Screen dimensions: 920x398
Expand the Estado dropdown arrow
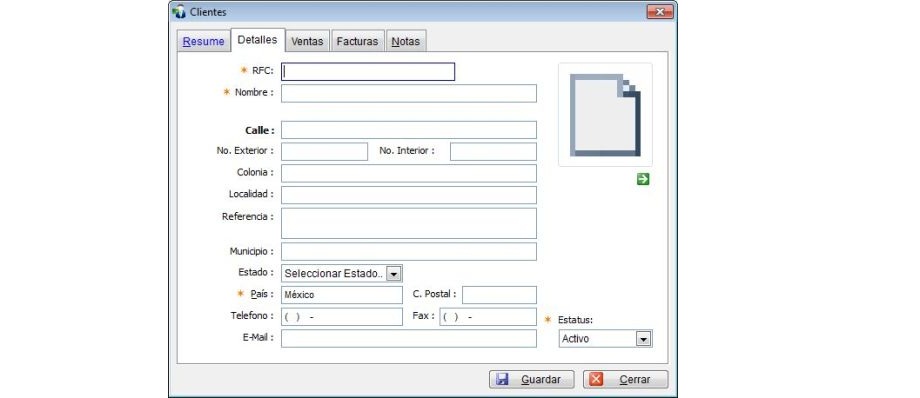click(x=394, y=274)
